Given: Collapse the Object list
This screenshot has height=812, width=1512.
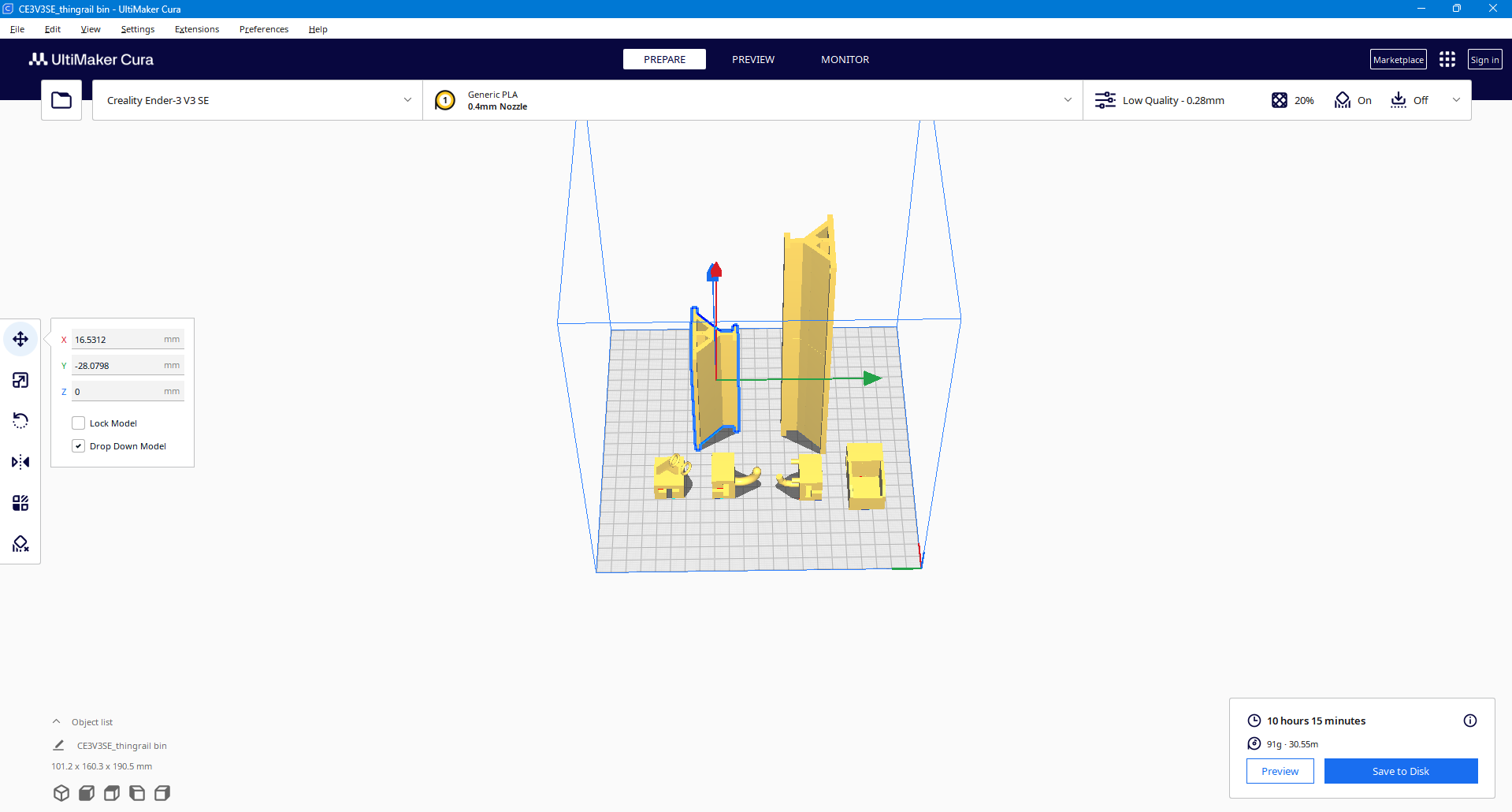Looking at the screenshot, I should [57, 721].
